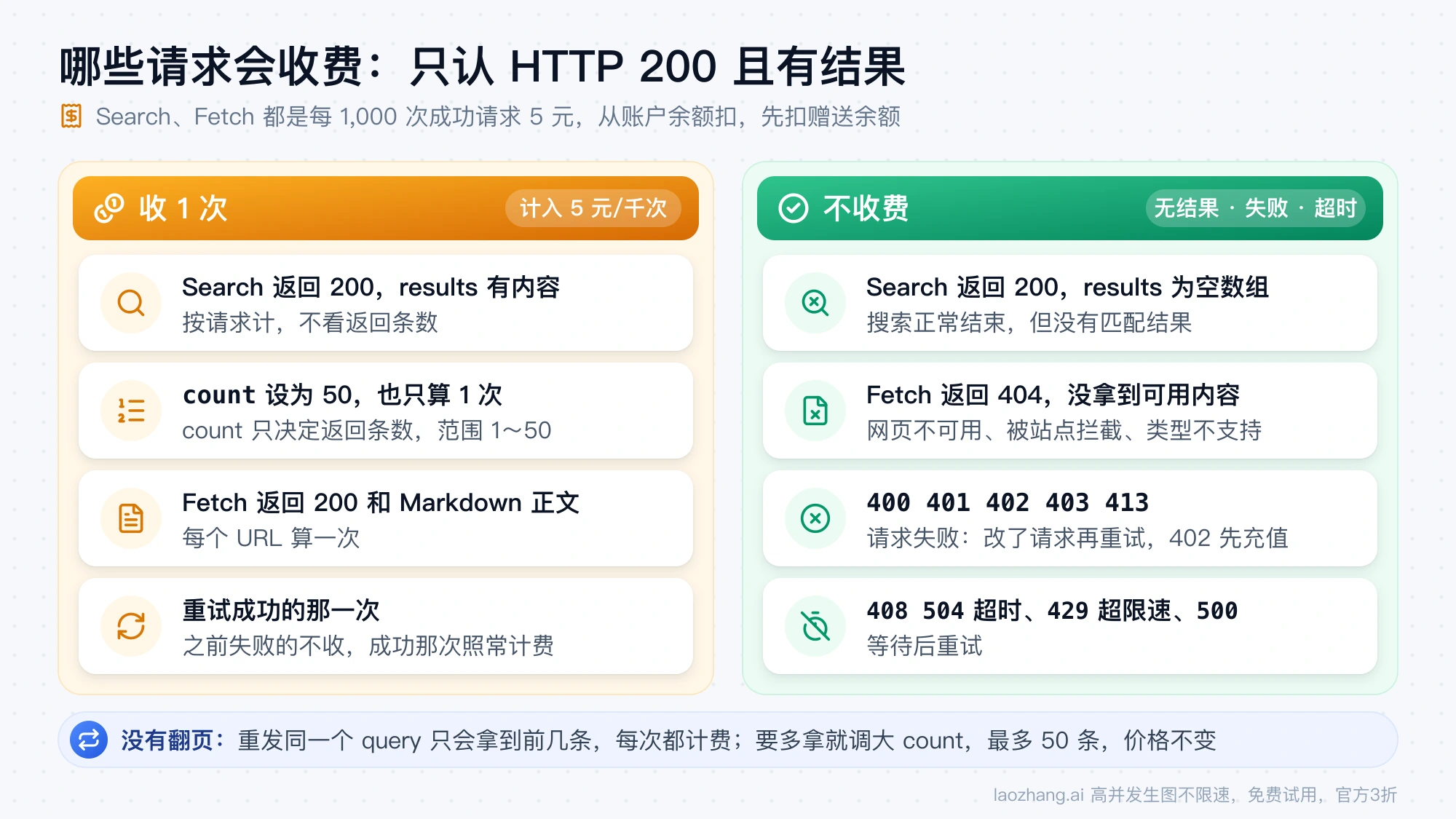Click the timer-off icon beside '408 504 超时'
The width and height of the screenshot is (1456, 819).
(x=815, y=626)
